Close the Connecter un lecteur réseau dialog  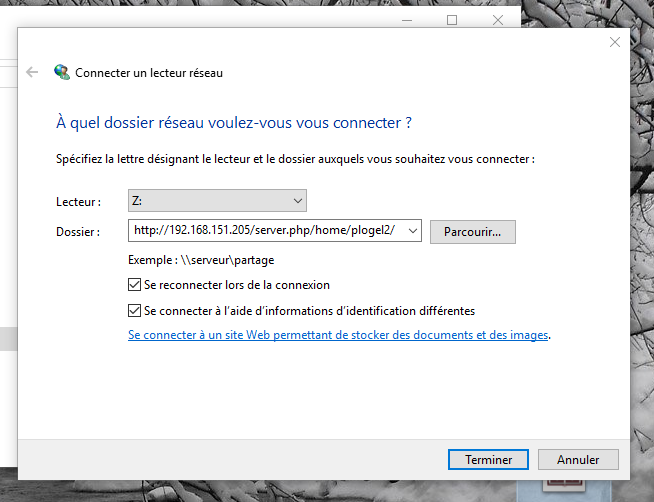coord(614,42)
